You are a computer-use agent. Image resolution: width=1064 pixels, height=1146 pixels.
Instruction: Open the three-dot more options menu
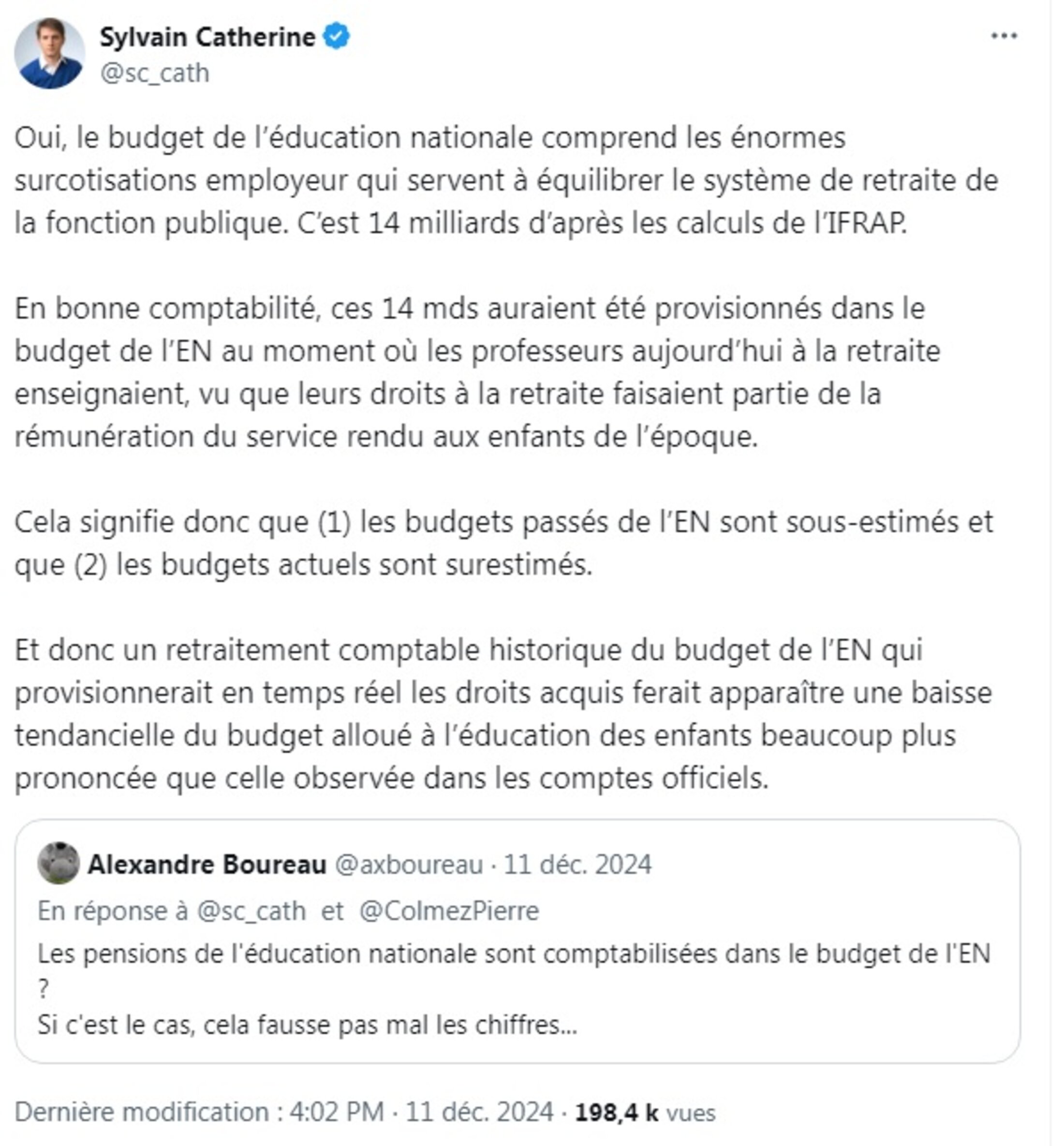[1004, 36]
